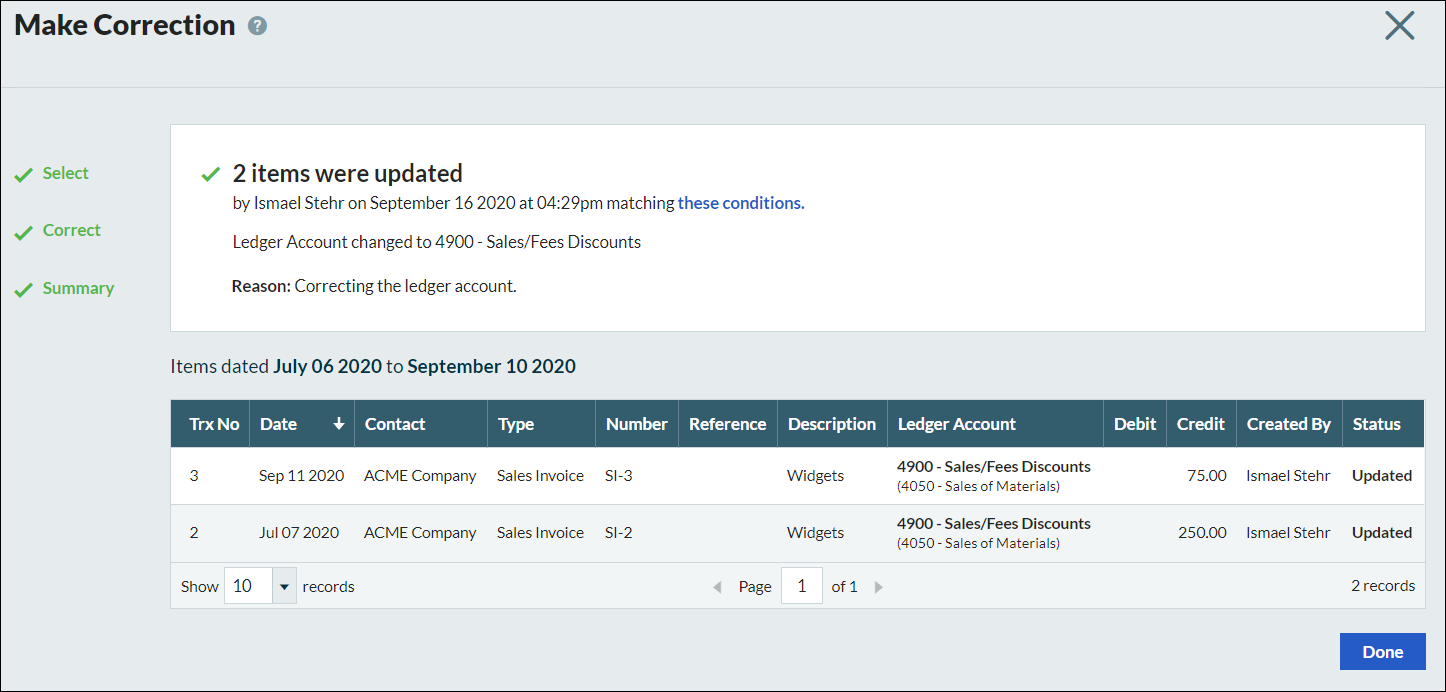The width and height of the screenshot is (1446, 692).
Task: Click the page number input field
Action: [x=801, y=586]
